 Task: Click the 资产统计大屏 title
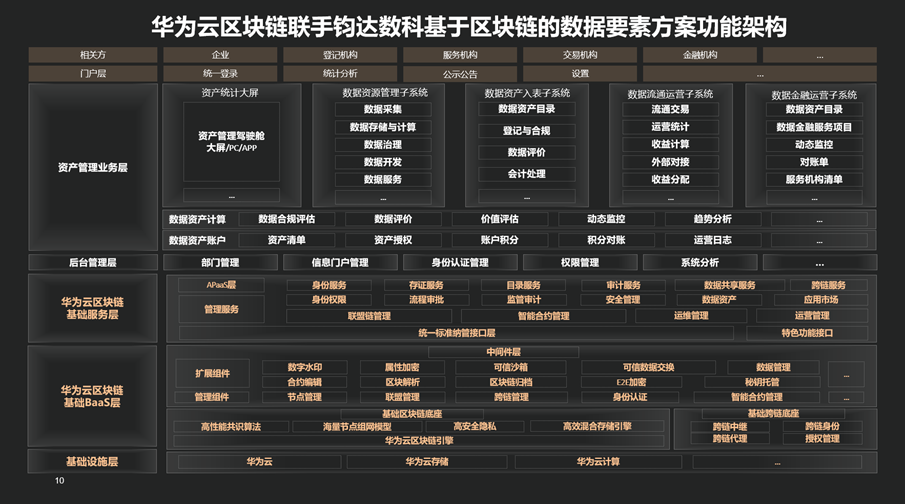coord(230,92)
